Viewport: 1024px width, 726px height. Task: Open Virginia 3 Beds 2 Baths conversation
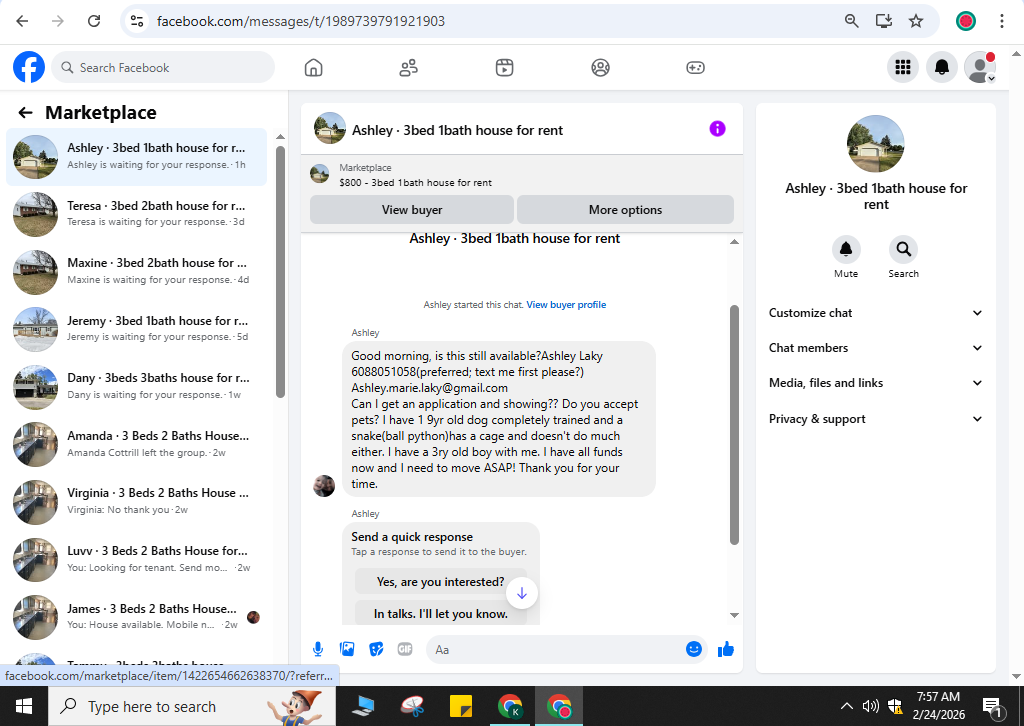pos(136,501)
